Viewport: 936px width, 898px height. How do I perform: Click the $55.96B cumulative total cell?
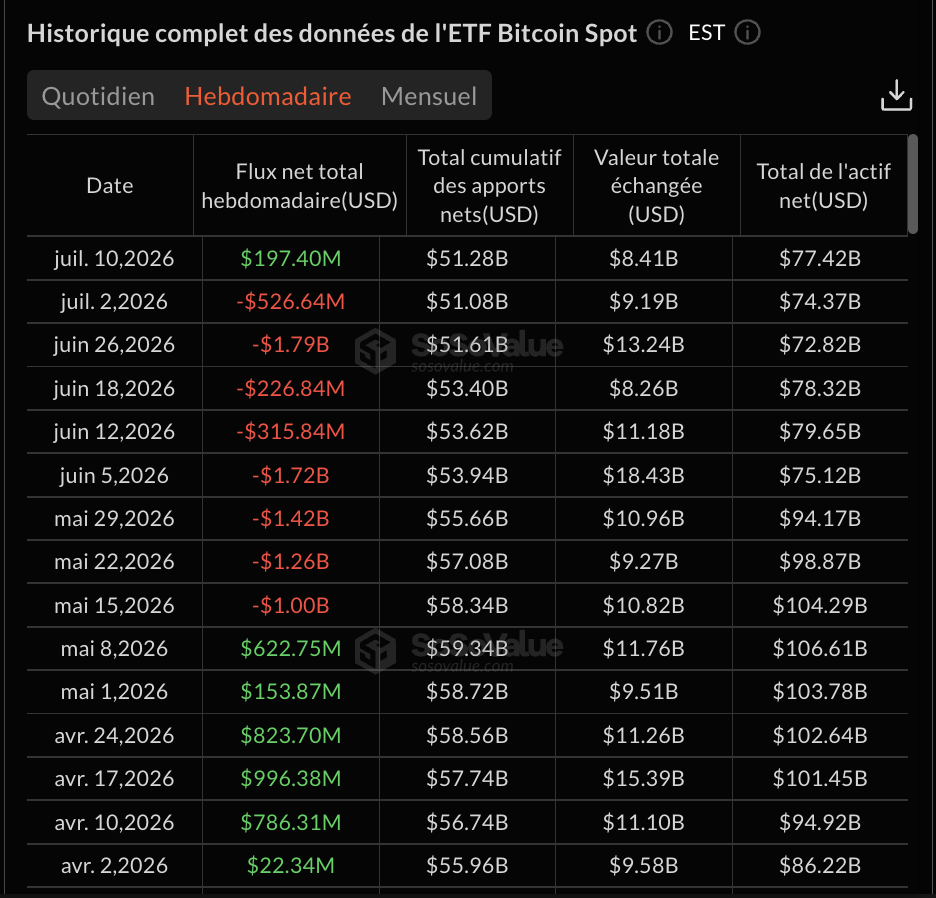point(467,866)
